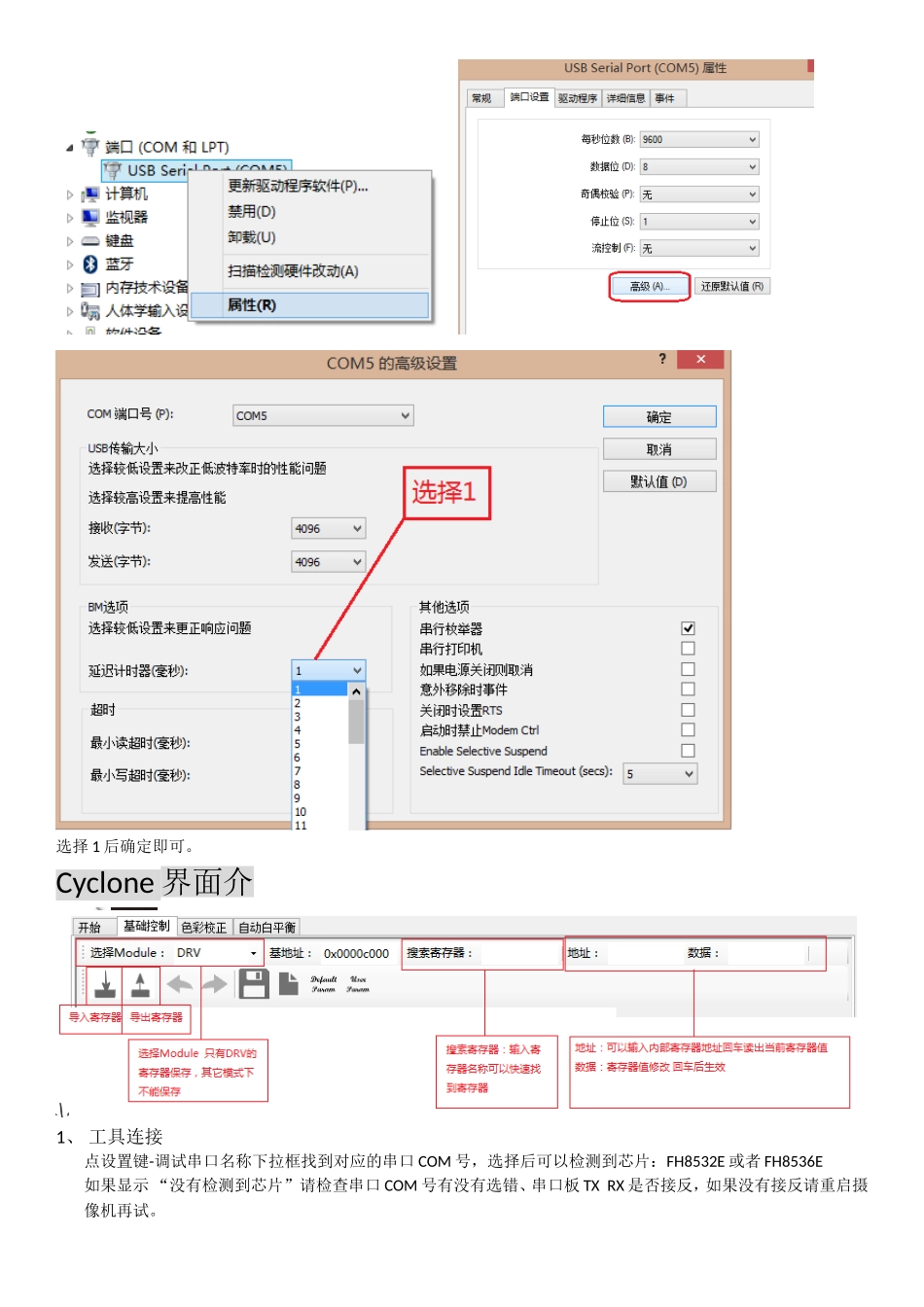Viewport: 924px width, 1307px height.
Task: Switch to the 详细信息 tab
Action: [625, 98]
